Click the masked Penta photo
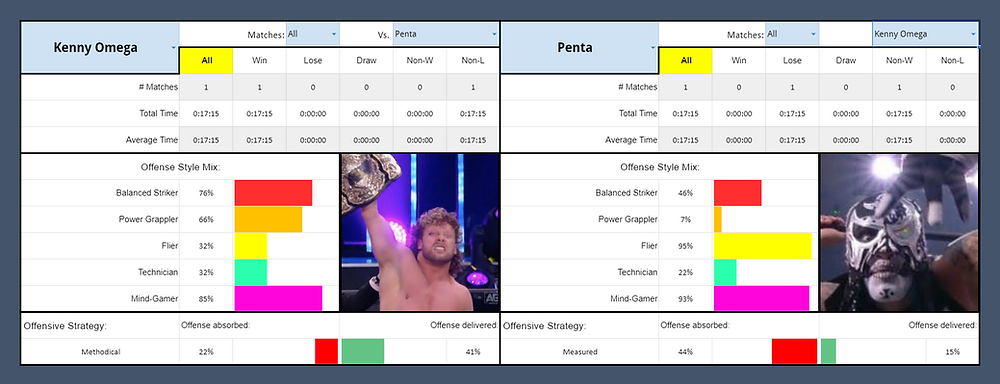The image size is (1000, 384). click(899, 232)
